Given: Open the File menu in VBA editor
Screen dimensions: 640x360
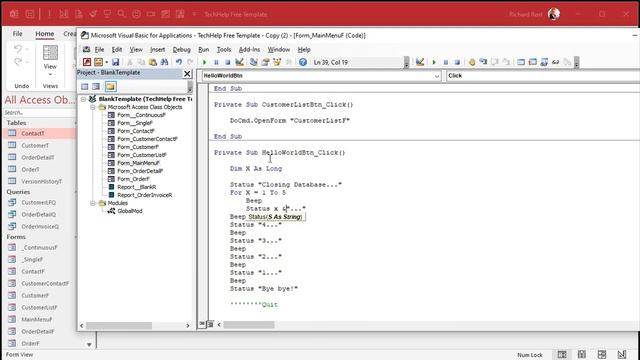Looking at the screenshot, I should click(99, 49).
